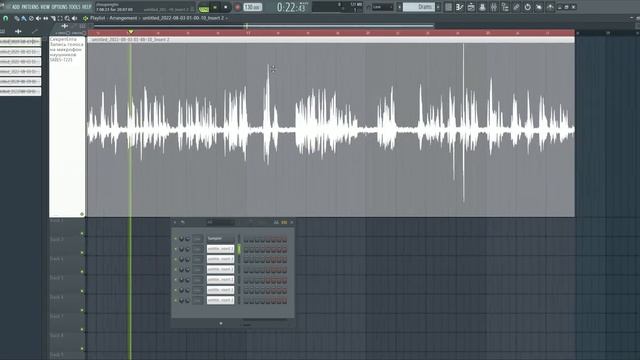The width and height of the screenshot is (640, 360).
Task: Click the yellow step/piano view icon in channel rack
Action: (284, 222)
